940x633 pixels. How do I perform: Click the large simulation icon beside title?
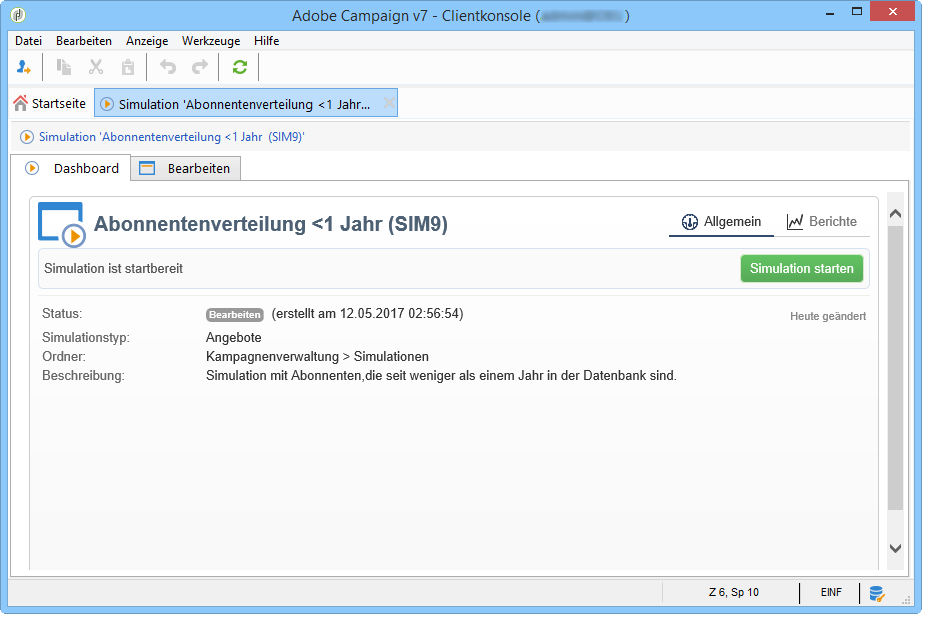(62, 225)
